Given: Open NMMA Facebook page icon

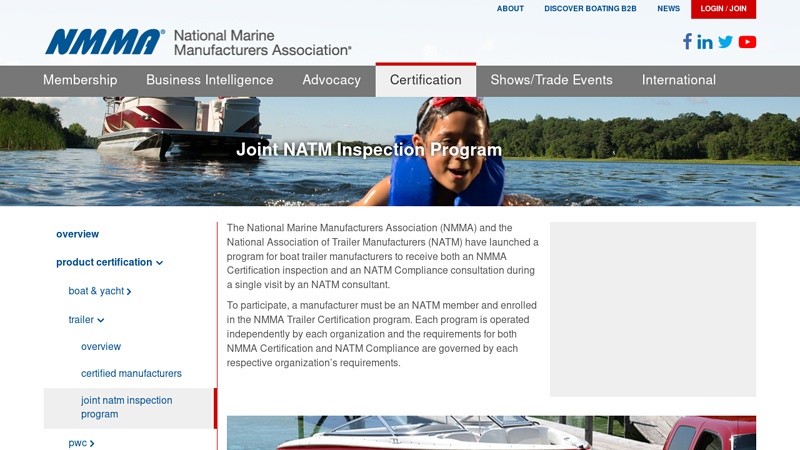Looking at the screenshot, I should tap(687, 42).
